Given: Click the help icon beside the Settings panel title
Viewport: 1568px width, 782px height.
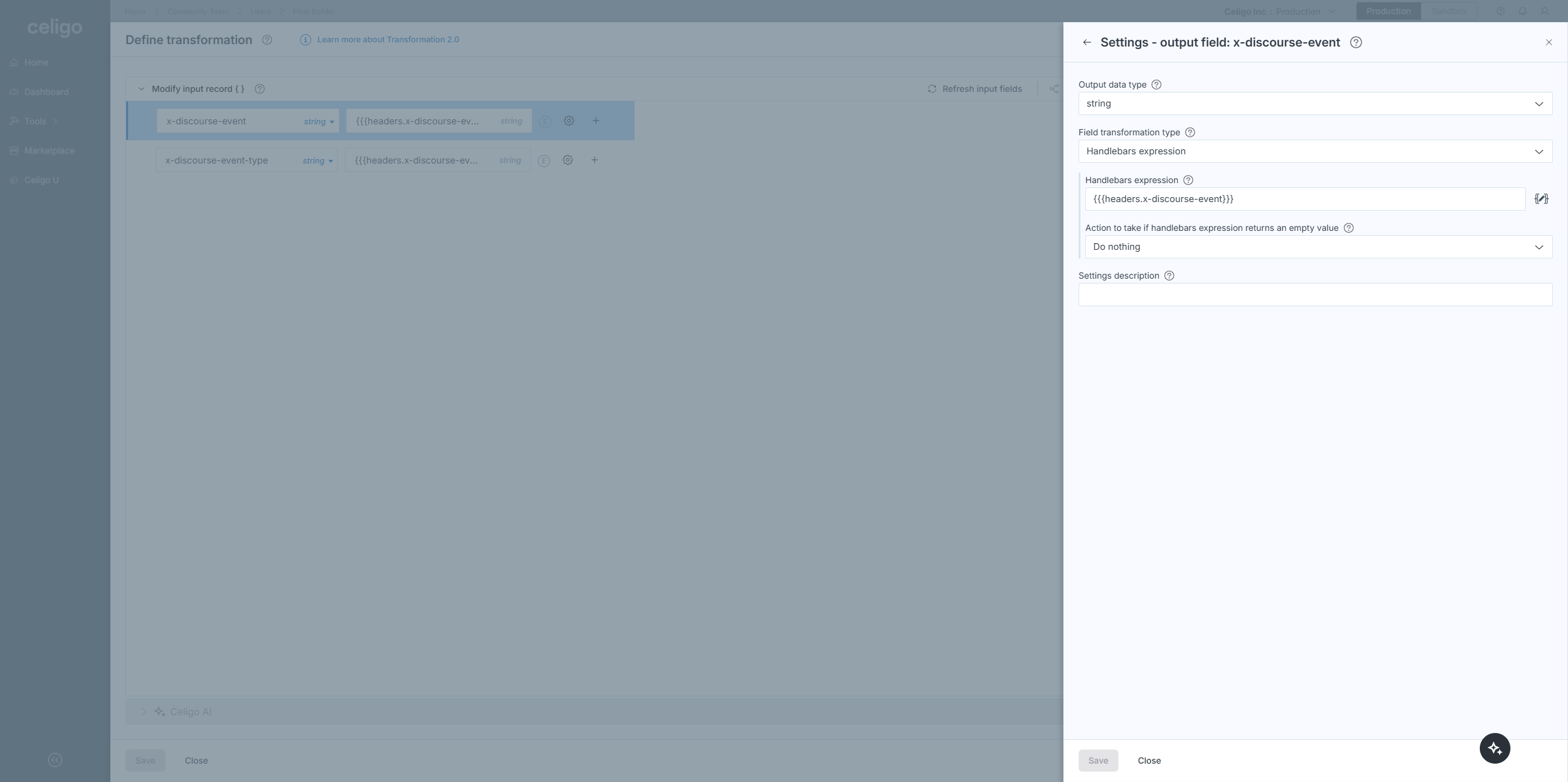Looking at the screenshot, I should pyautogui.click(x=1356, y=42).
